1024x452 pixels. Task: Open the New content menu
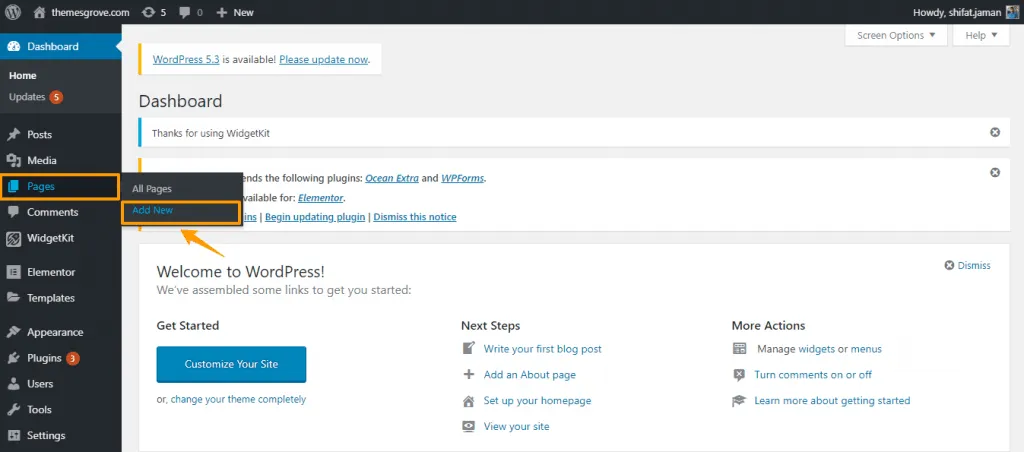[x=235, y=12]
